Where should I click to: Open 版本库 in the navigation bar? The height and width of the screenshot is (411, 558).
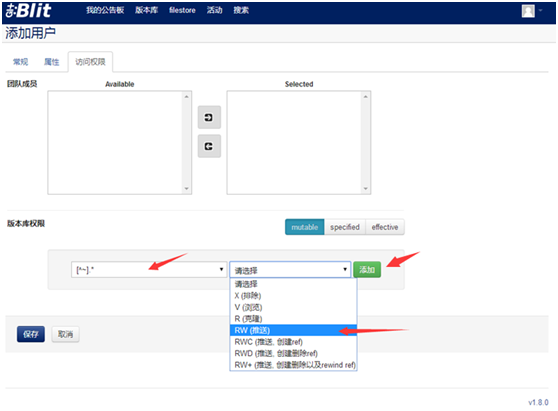pos(146,10)
